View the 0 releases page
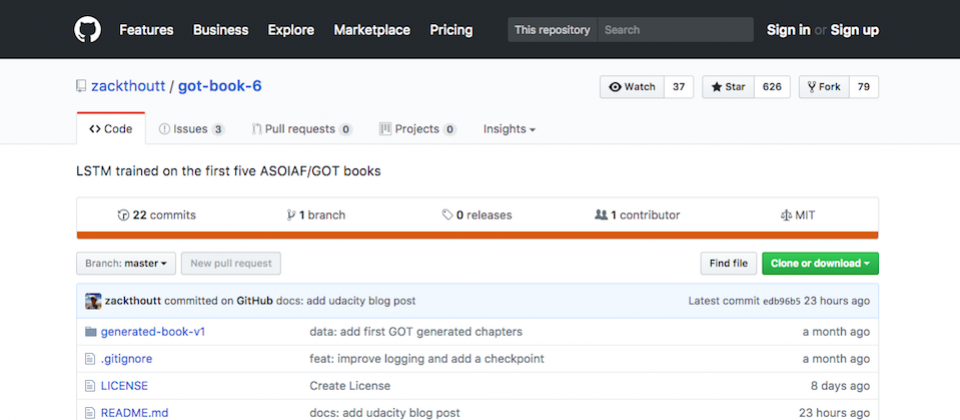Image resolution: width=960 pixels, height=420 pixels. pos(477,215)
